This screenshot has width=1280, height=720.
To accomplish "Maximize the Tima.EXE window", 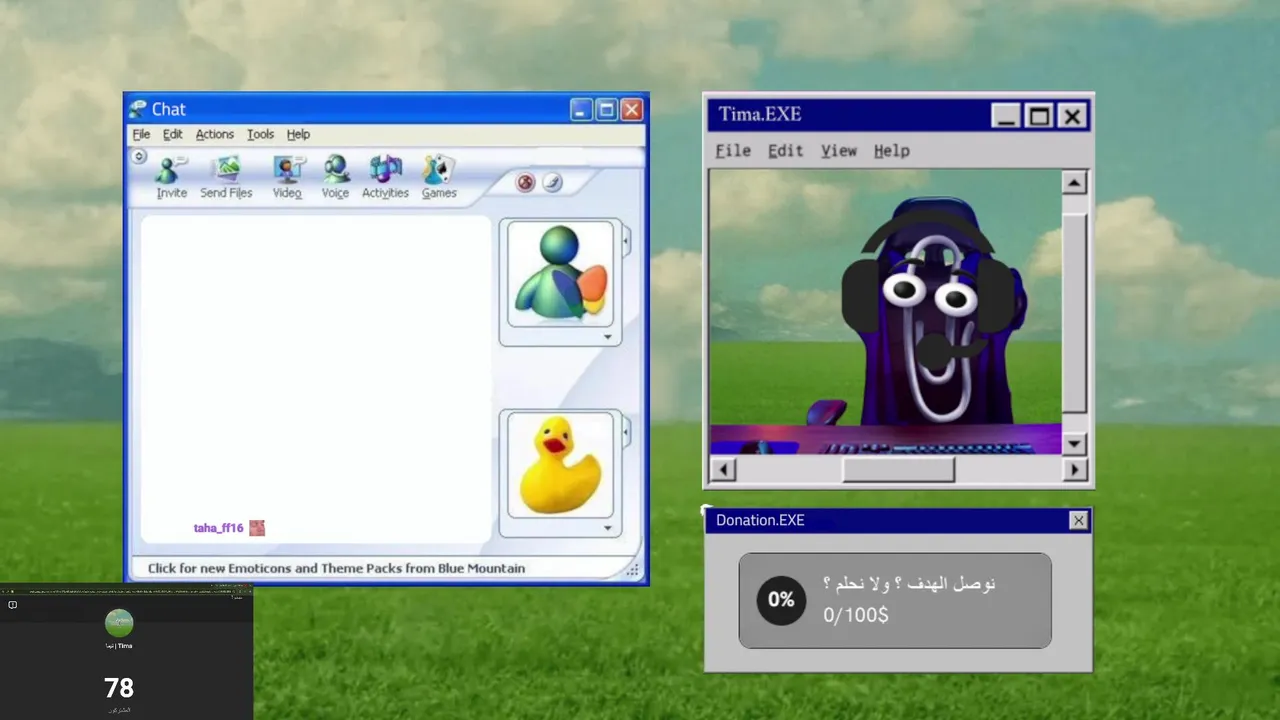I will pos(1039,116).
